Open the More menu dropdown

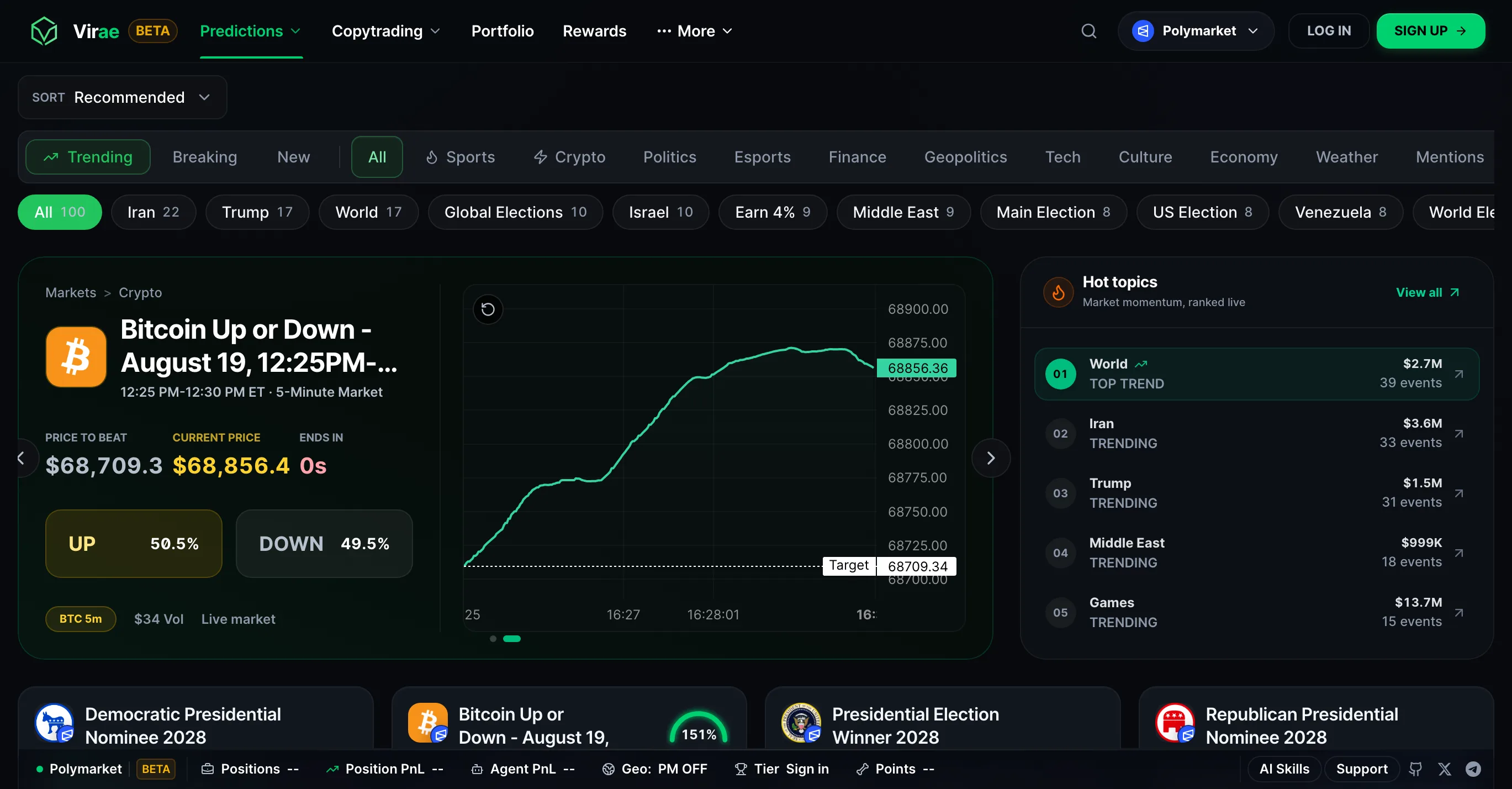point(695,30)
